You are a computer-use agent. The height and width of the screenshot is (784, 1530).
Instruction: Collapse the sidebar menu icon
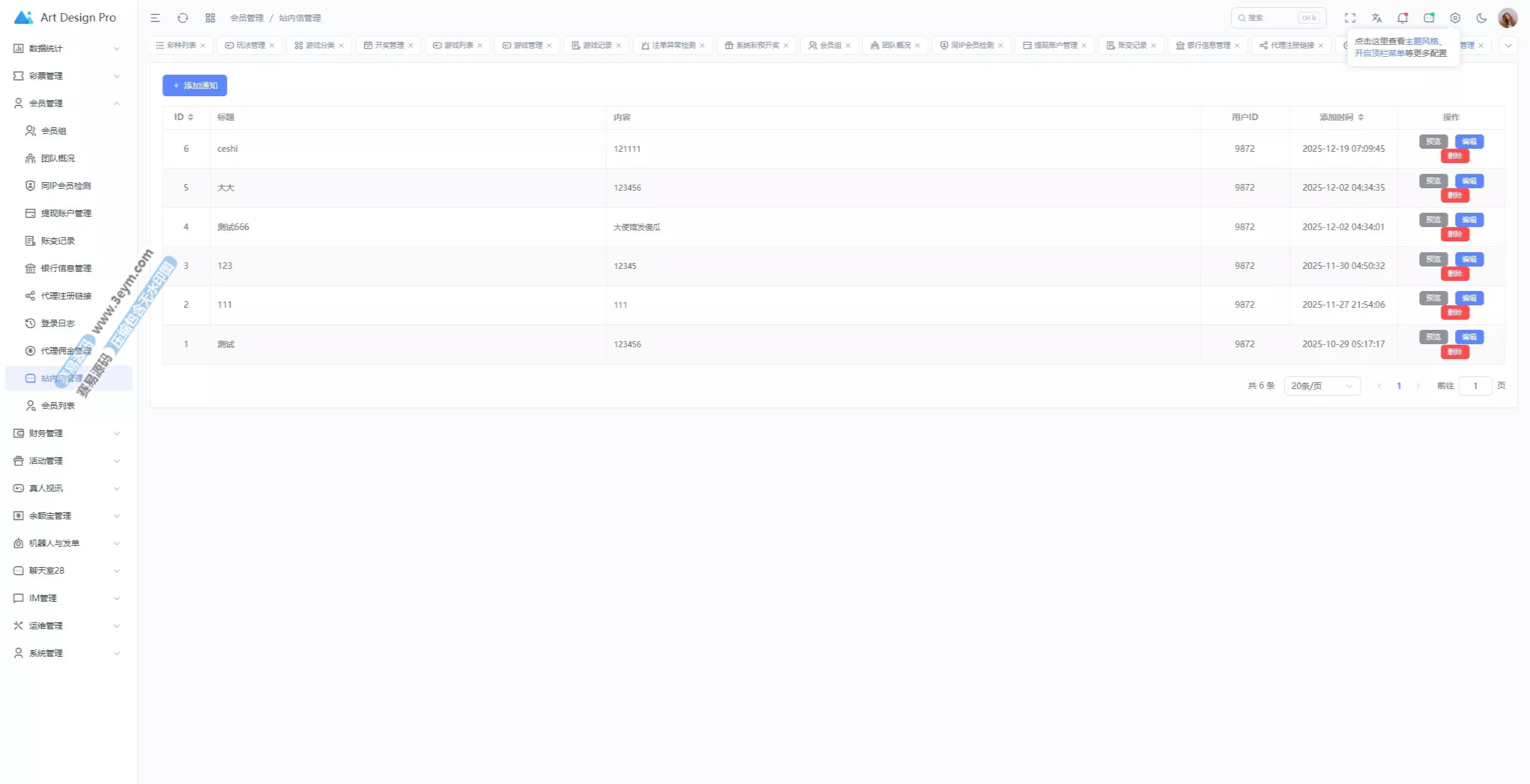[x=155, y=18]
